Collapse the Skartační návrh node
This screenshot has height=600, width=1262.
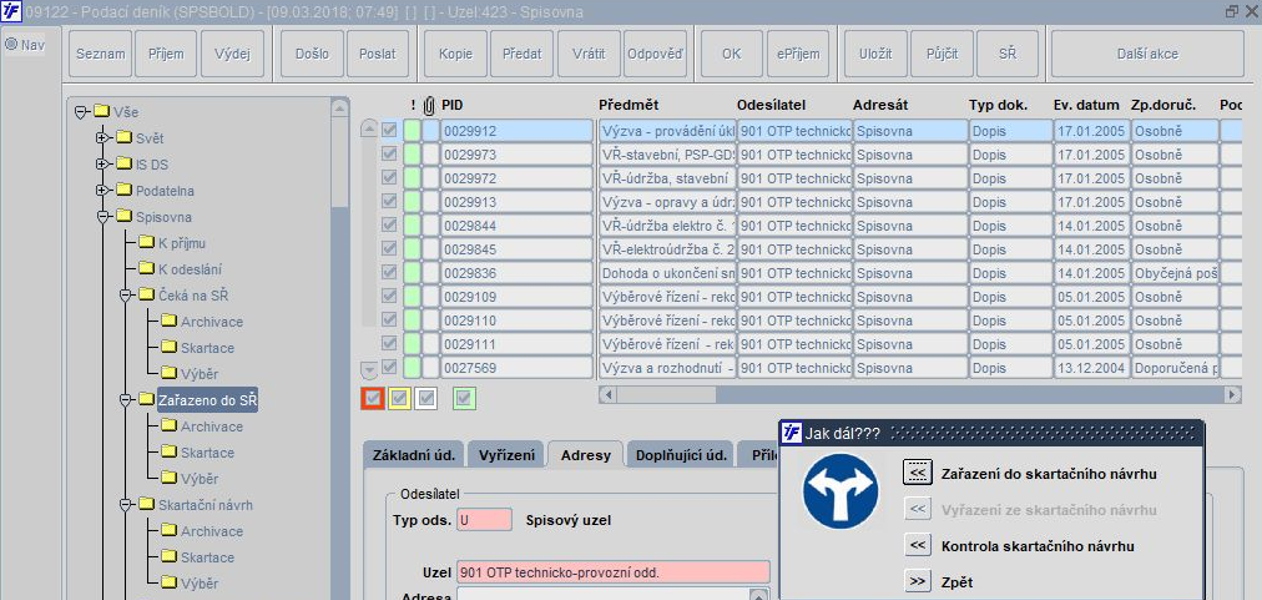pyautogui.click(x=125, y=505)
